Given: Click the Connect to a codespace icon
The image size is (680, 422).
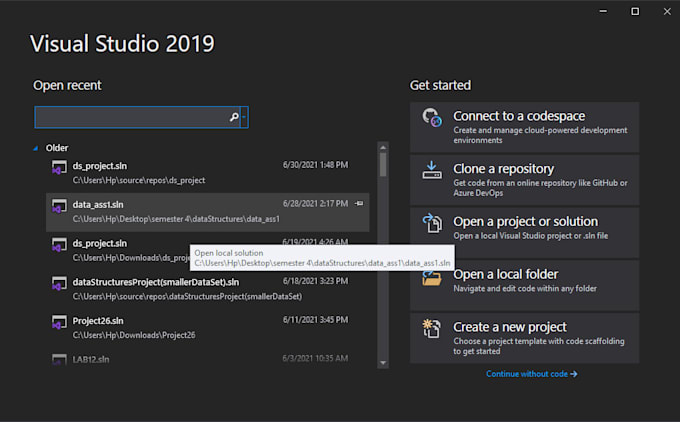Looking at the screenshot, I should (x=432, y=119).
